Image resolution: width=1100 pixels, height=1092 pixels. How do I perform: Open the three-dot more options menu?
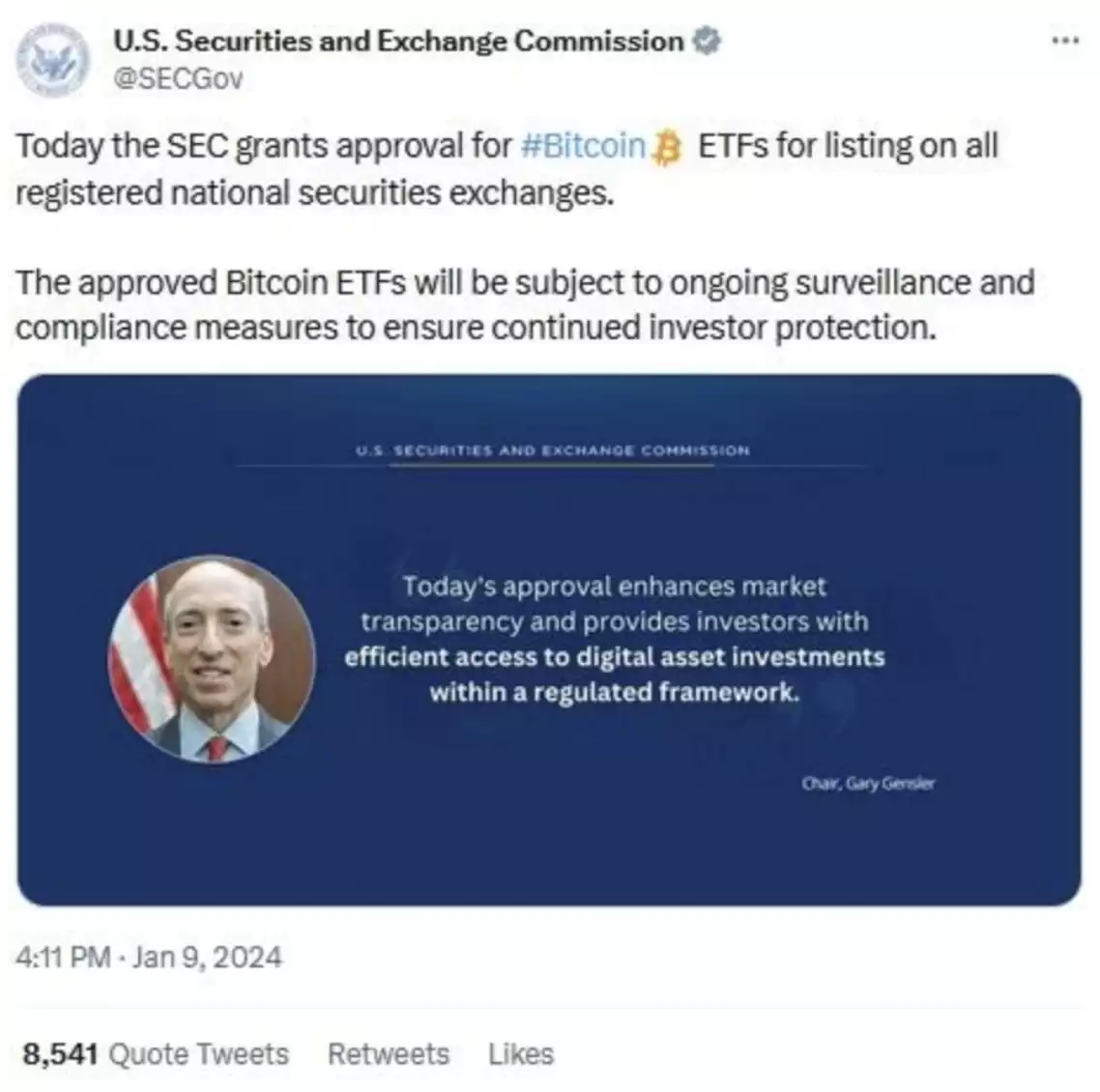(1063, 42)
